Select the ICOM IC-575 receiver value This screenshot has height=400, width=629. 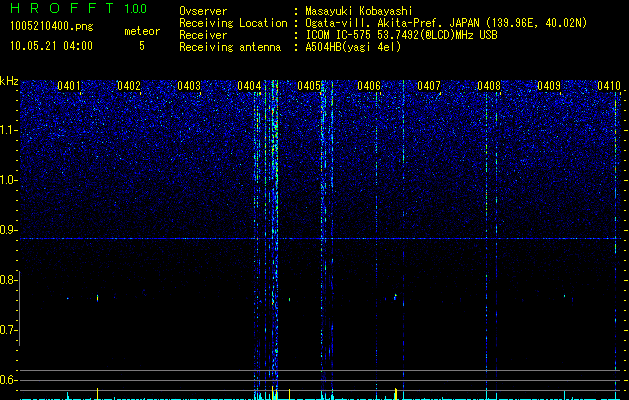point(401,35)
